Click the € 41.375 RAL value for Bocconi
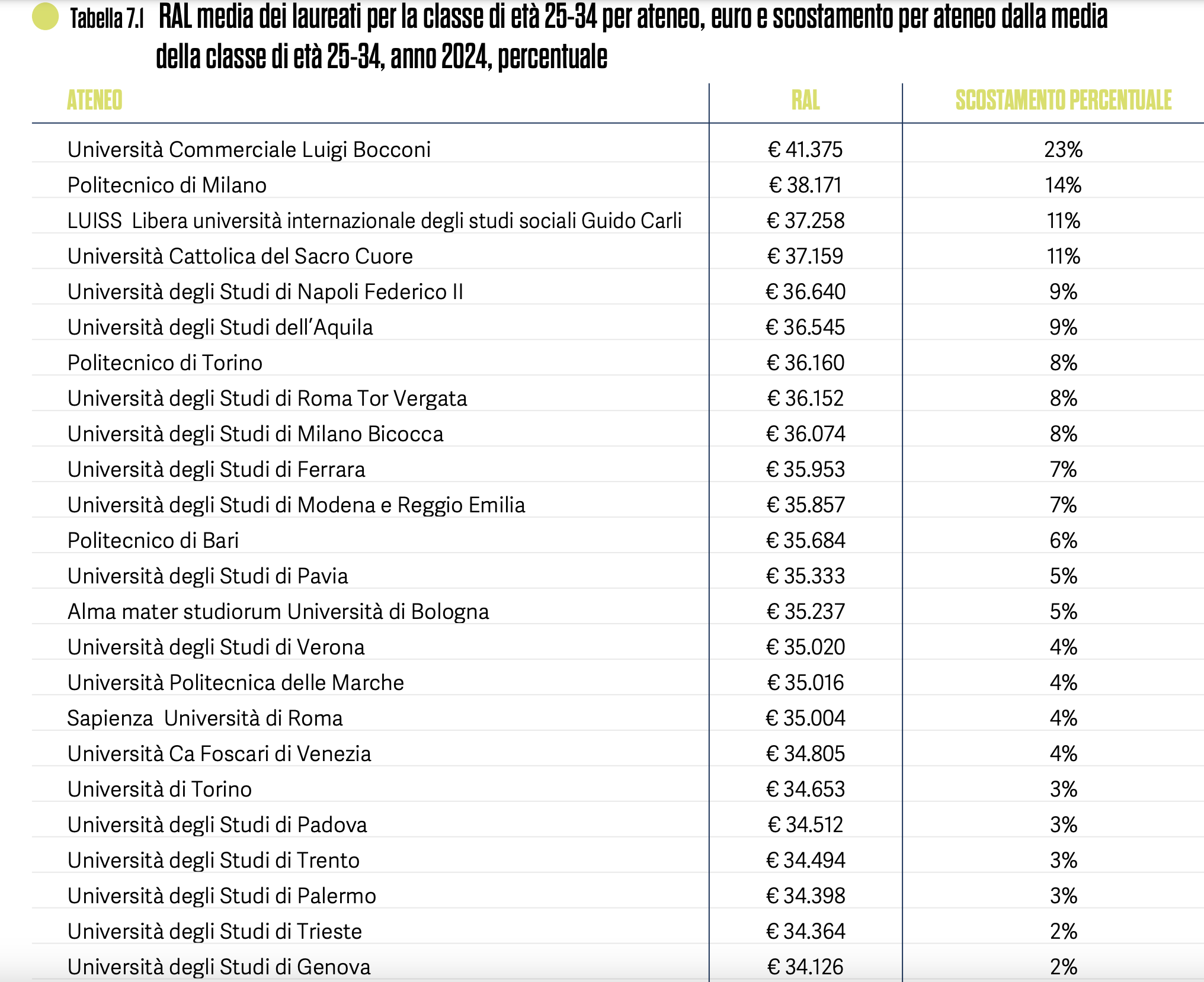This screenshot has width=1204, height=982. pyautogui.click(x=806, y=149)
